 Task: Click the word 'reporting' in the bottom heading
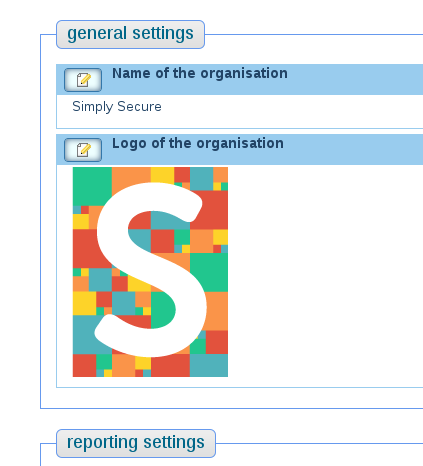(x=102, y=443)
